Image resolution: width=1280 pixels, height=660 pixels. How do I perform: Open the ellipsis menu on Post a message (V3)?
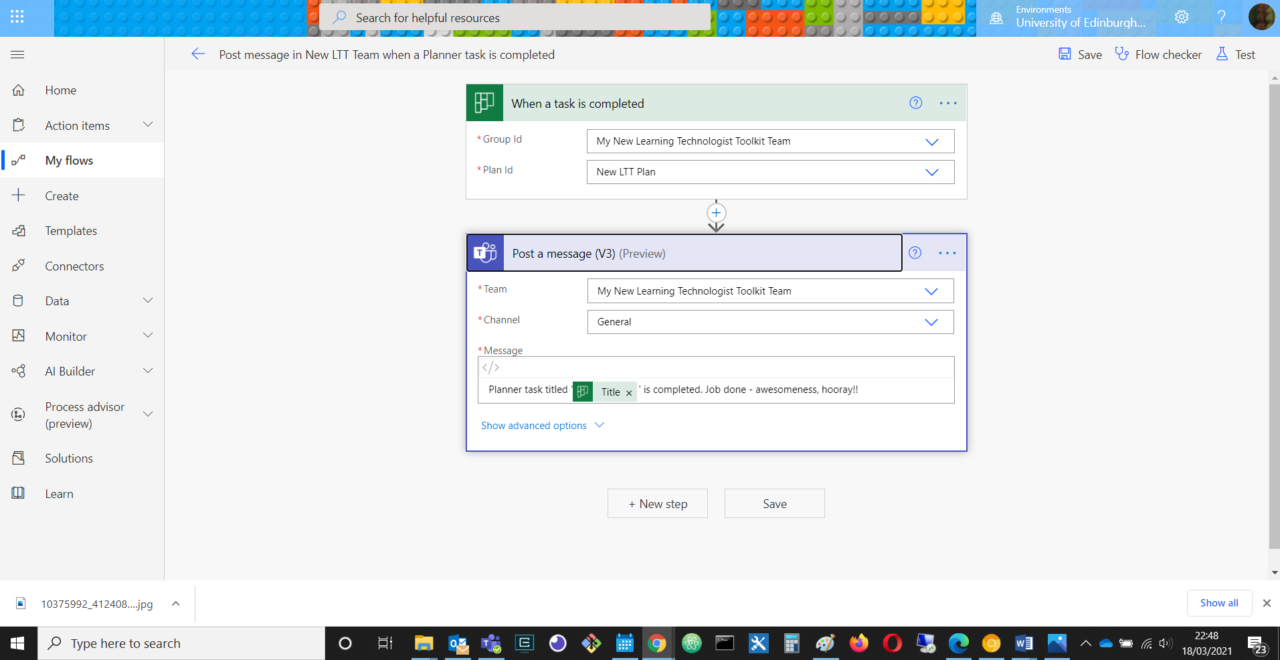click(947, 253)
